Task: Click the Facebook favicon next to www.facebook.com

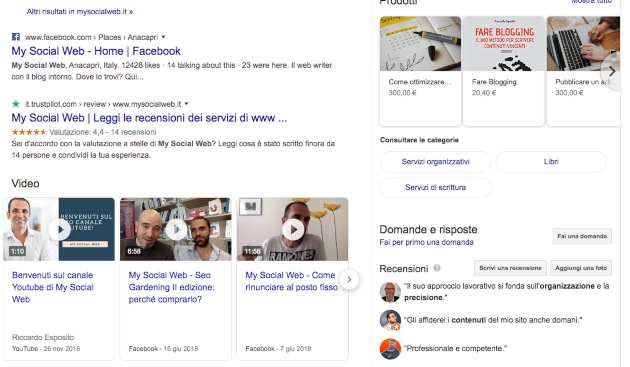Action: pyautogui.click(x=16, y=37)
